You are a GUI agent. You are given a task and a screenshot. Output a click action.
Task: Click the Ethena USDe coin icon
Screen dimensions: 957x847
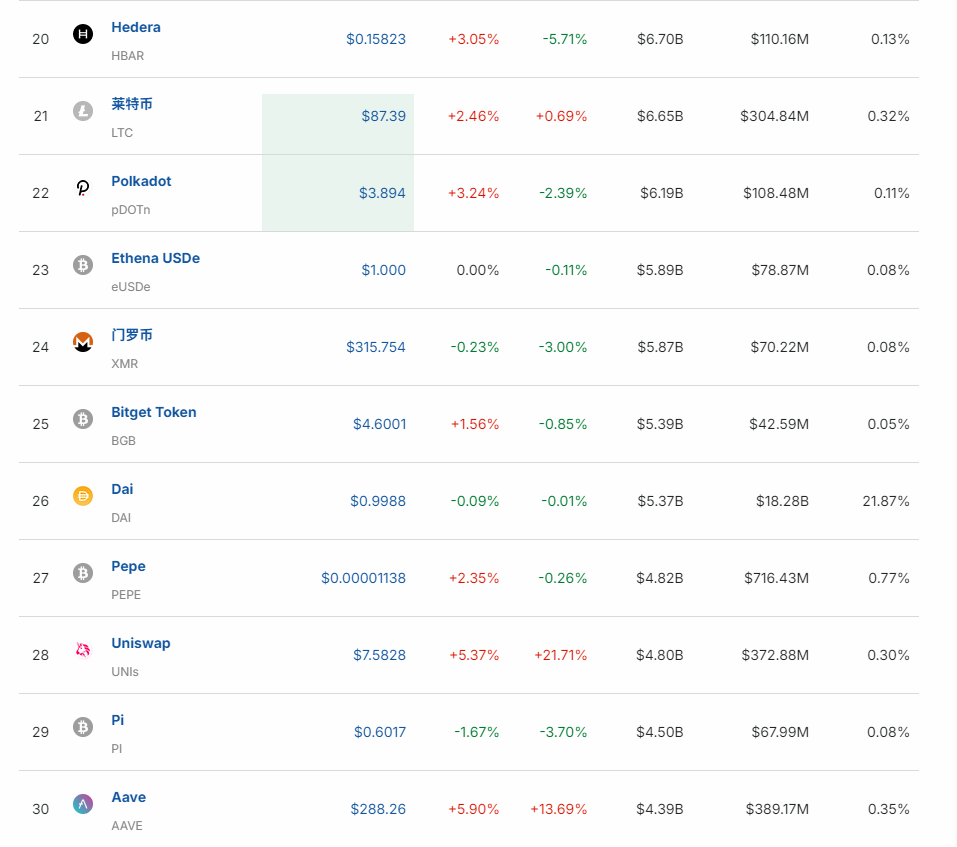83,265
